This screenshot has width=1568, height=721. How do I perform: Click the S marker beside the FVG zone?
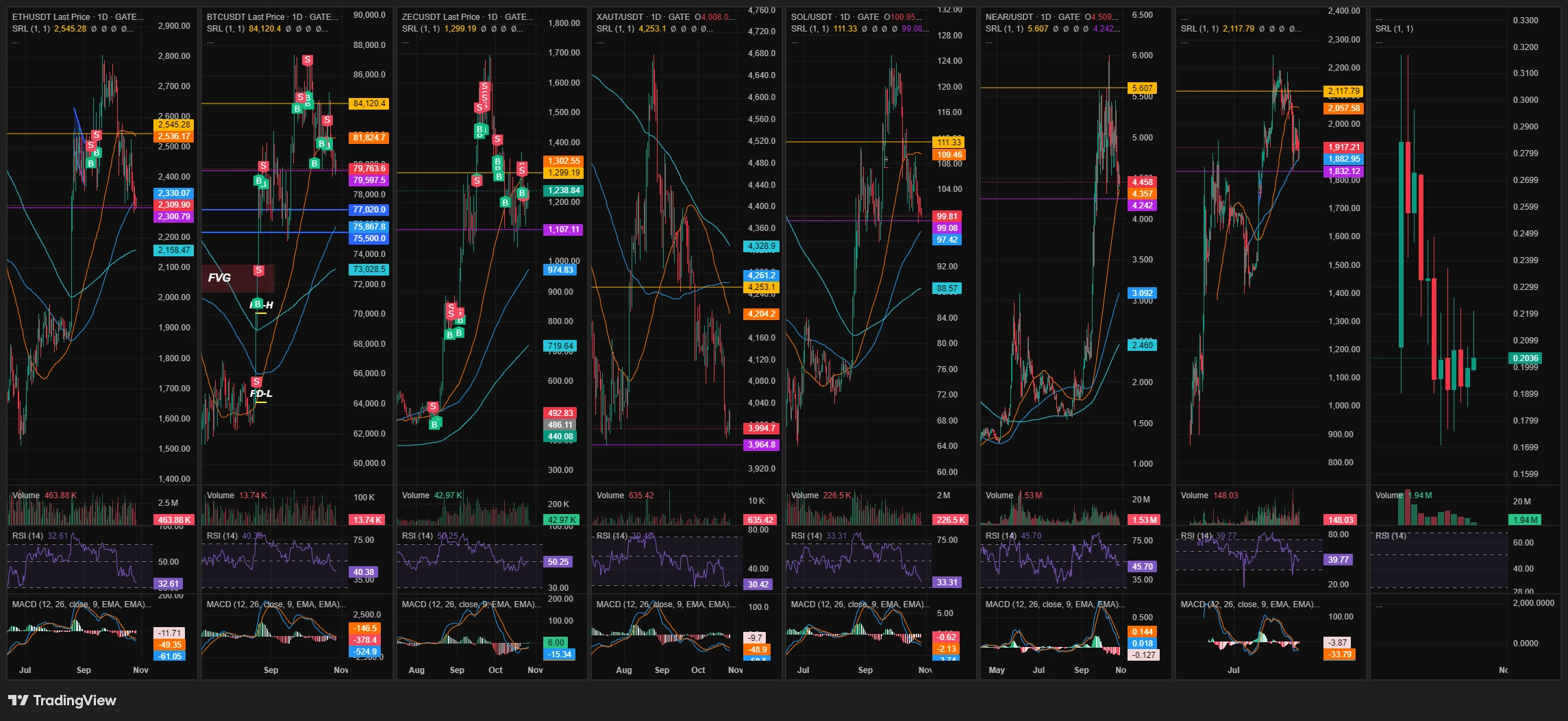258,271
